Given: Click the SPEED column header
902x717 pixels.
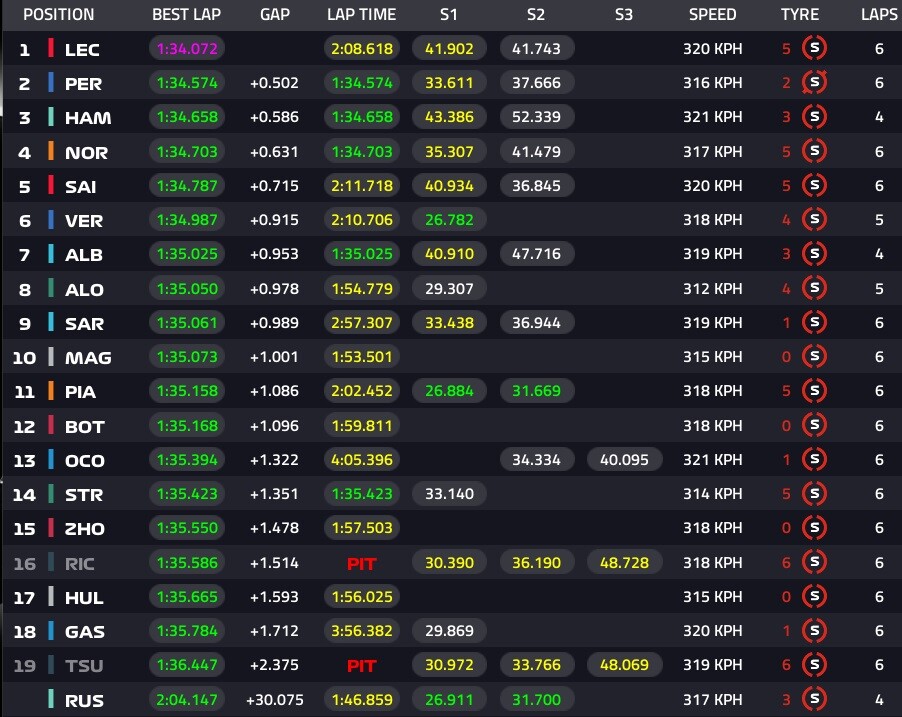Looking at the screenshot, I should (x=712, y=14).
